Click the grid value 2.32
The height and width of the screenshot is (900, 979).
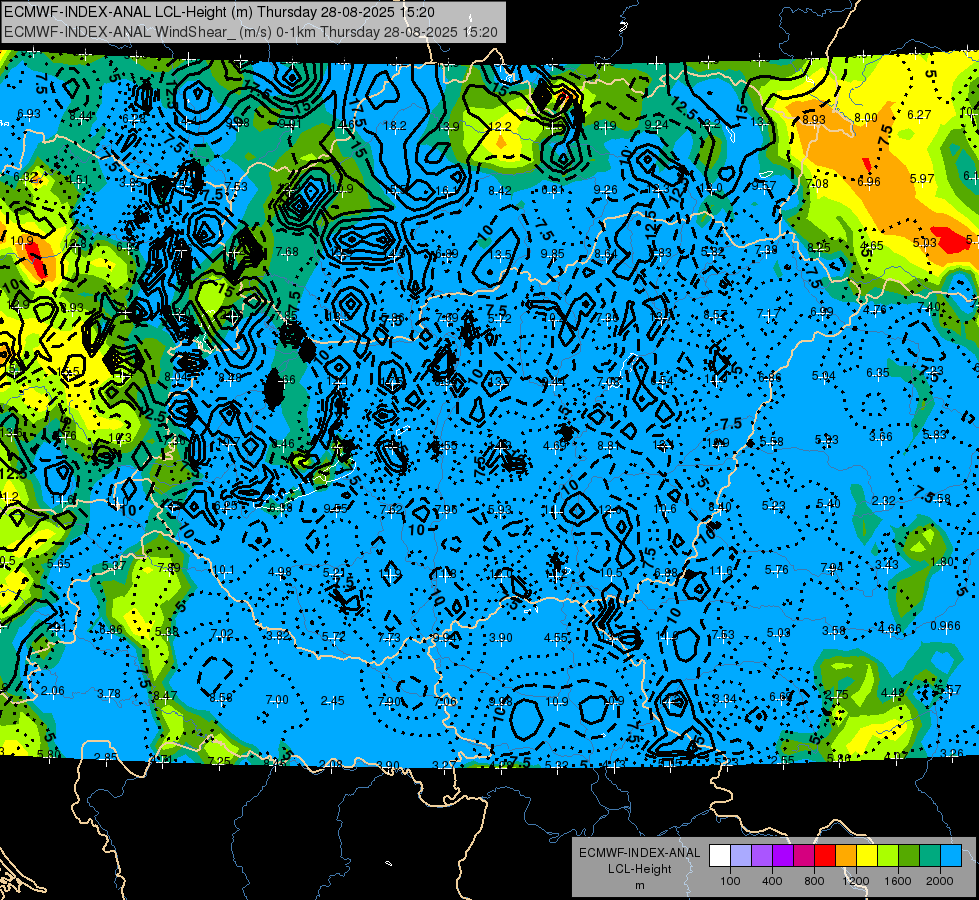coord(883,501)
